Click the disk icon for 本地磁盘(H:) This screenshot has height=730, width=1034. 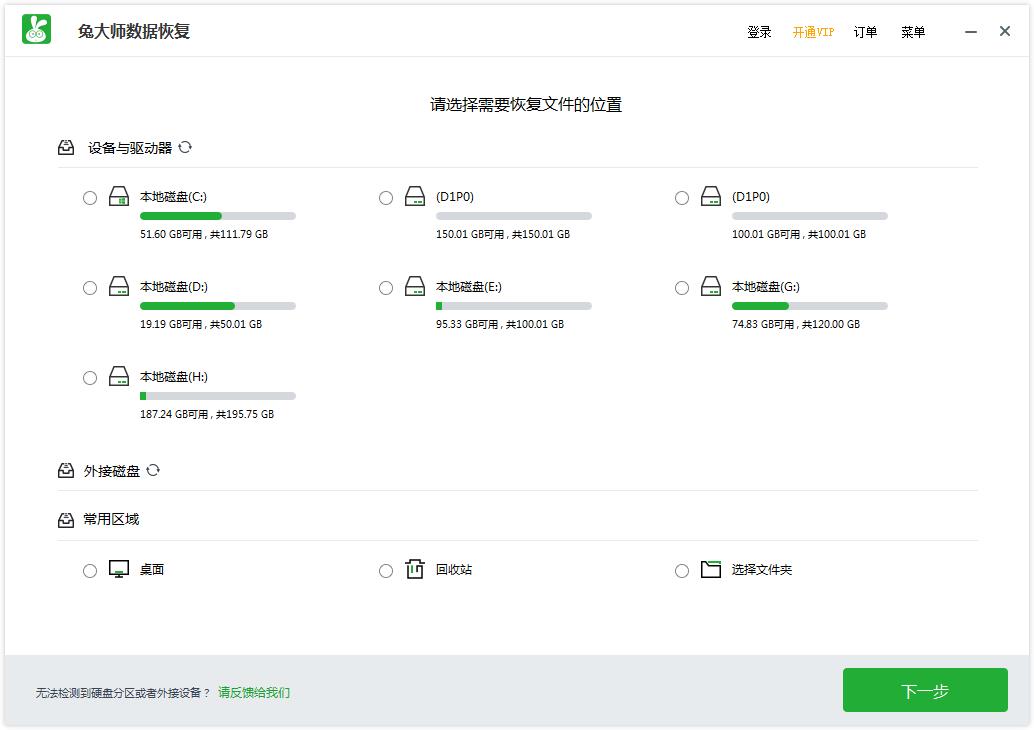[x=119, y=377]
